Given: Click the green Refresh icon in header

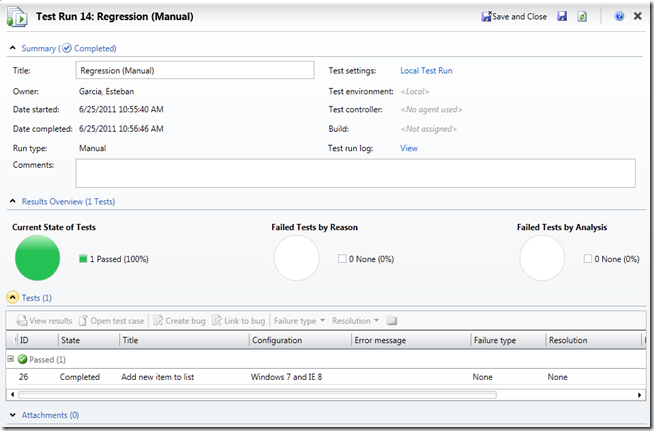Looking at the screenshot, I should pyautogui.click(x=585, y=17).
